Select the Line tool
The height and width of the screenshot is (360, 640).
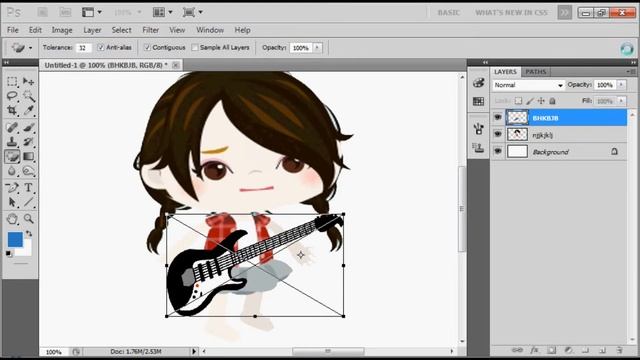[28, 202]
